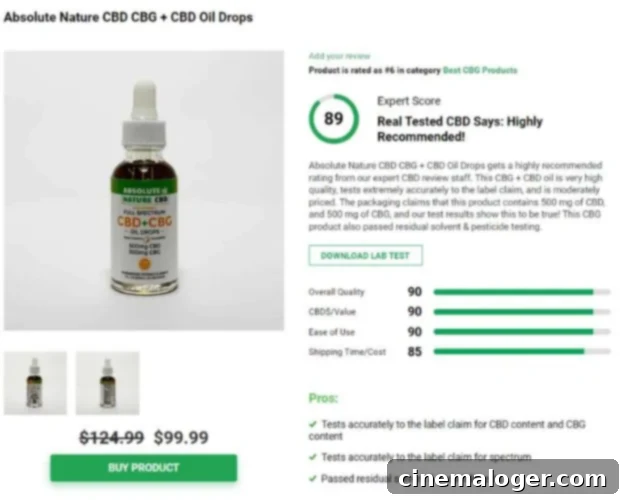Click the product title Absolute Nature CBD
Viewport: 620px width, 500px height.
[x=128, y=17]
